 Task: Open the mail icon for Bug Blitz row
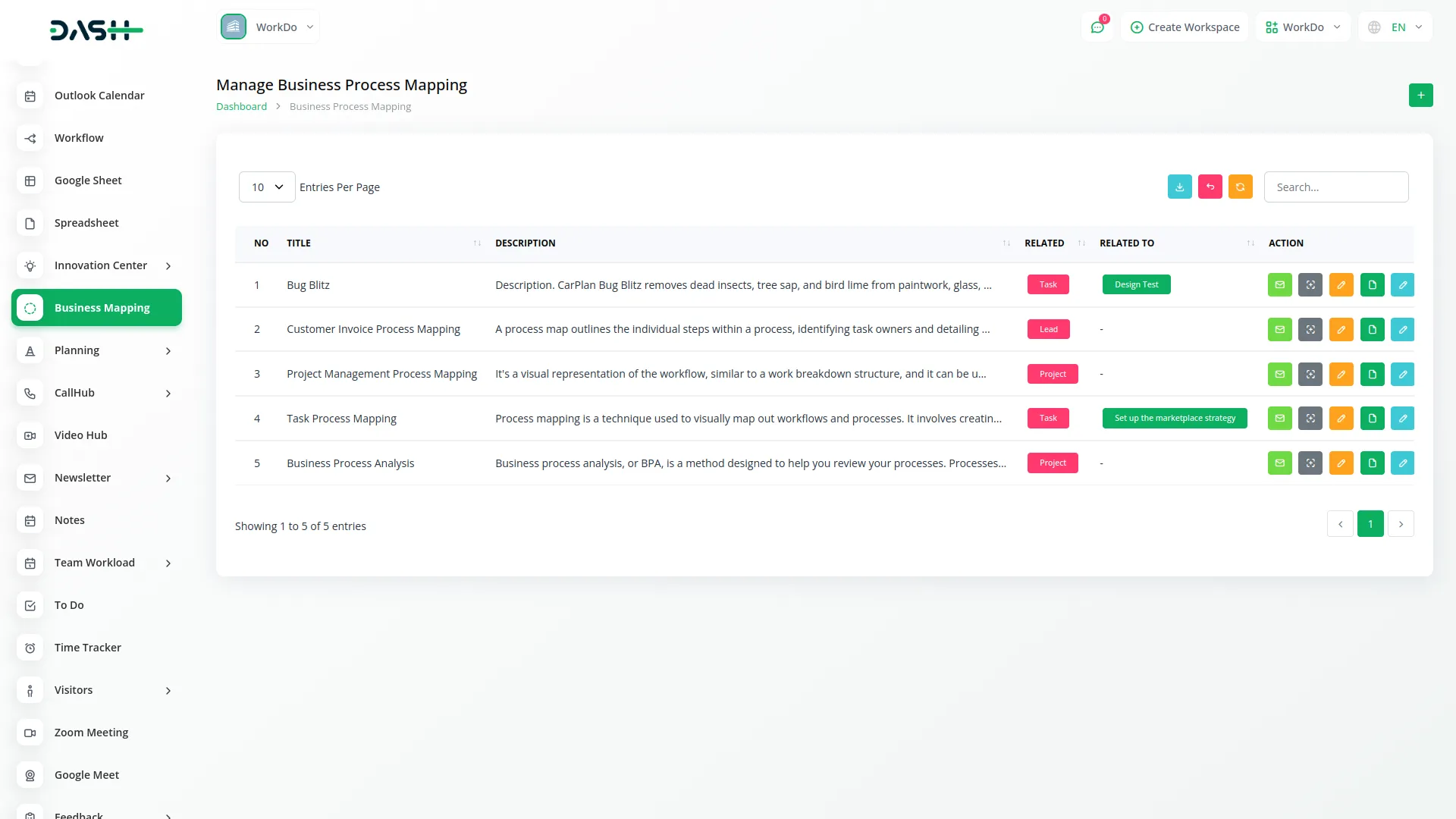(x=1279, y=284)
